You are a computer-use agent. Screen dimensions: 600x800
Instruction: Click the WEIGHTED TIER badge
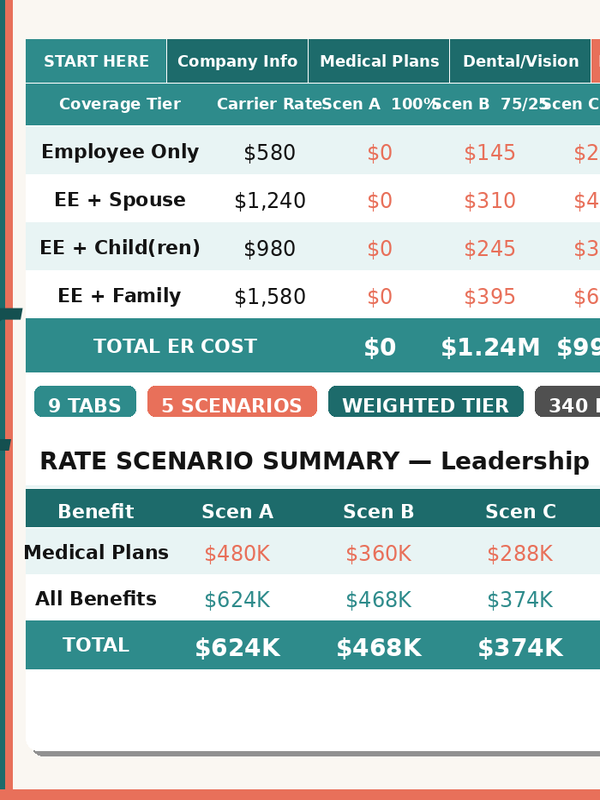[425, 405]
